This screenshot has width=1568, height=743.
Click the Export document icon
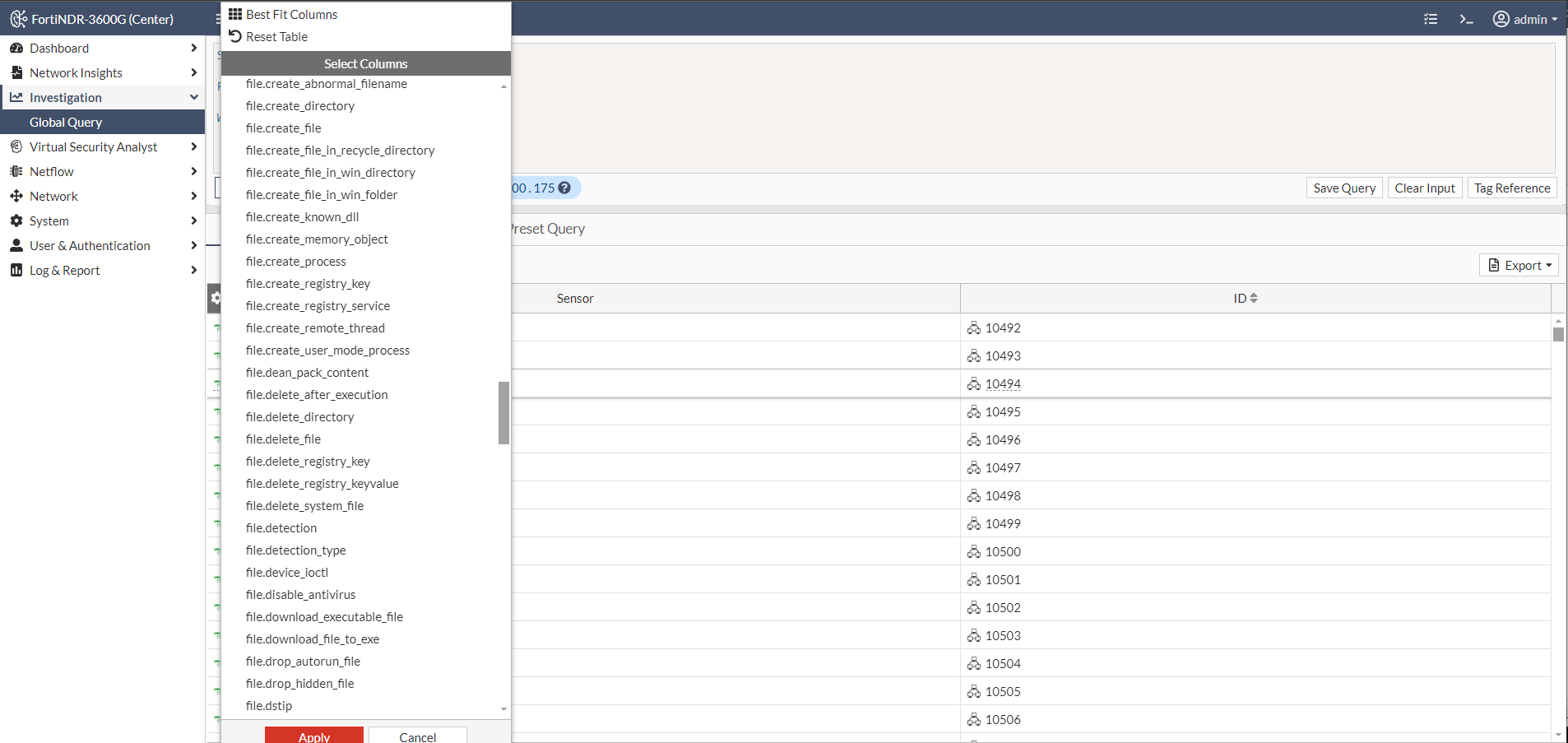coord(1494,265)
